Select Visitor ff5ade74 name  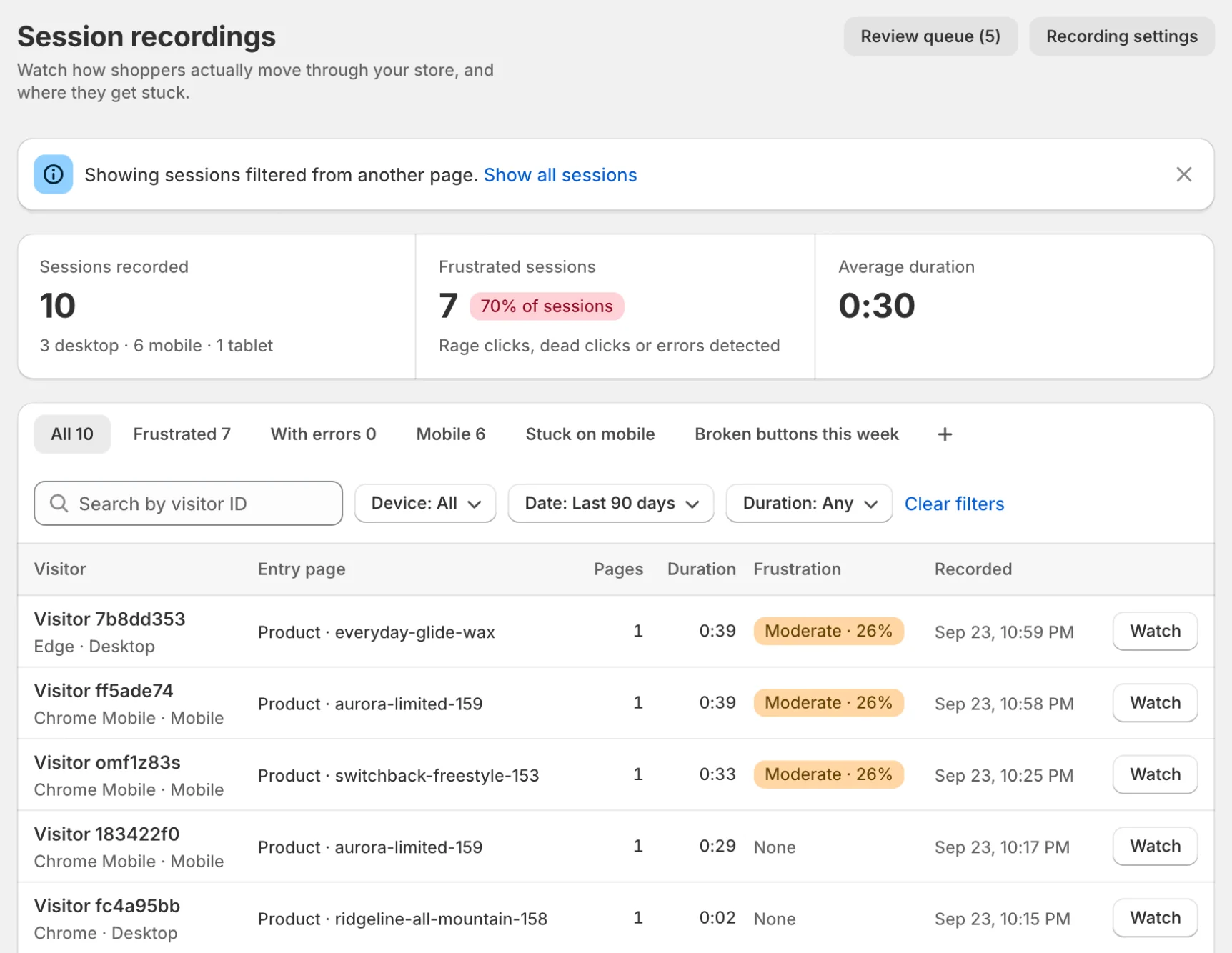(x=104, y=691)
